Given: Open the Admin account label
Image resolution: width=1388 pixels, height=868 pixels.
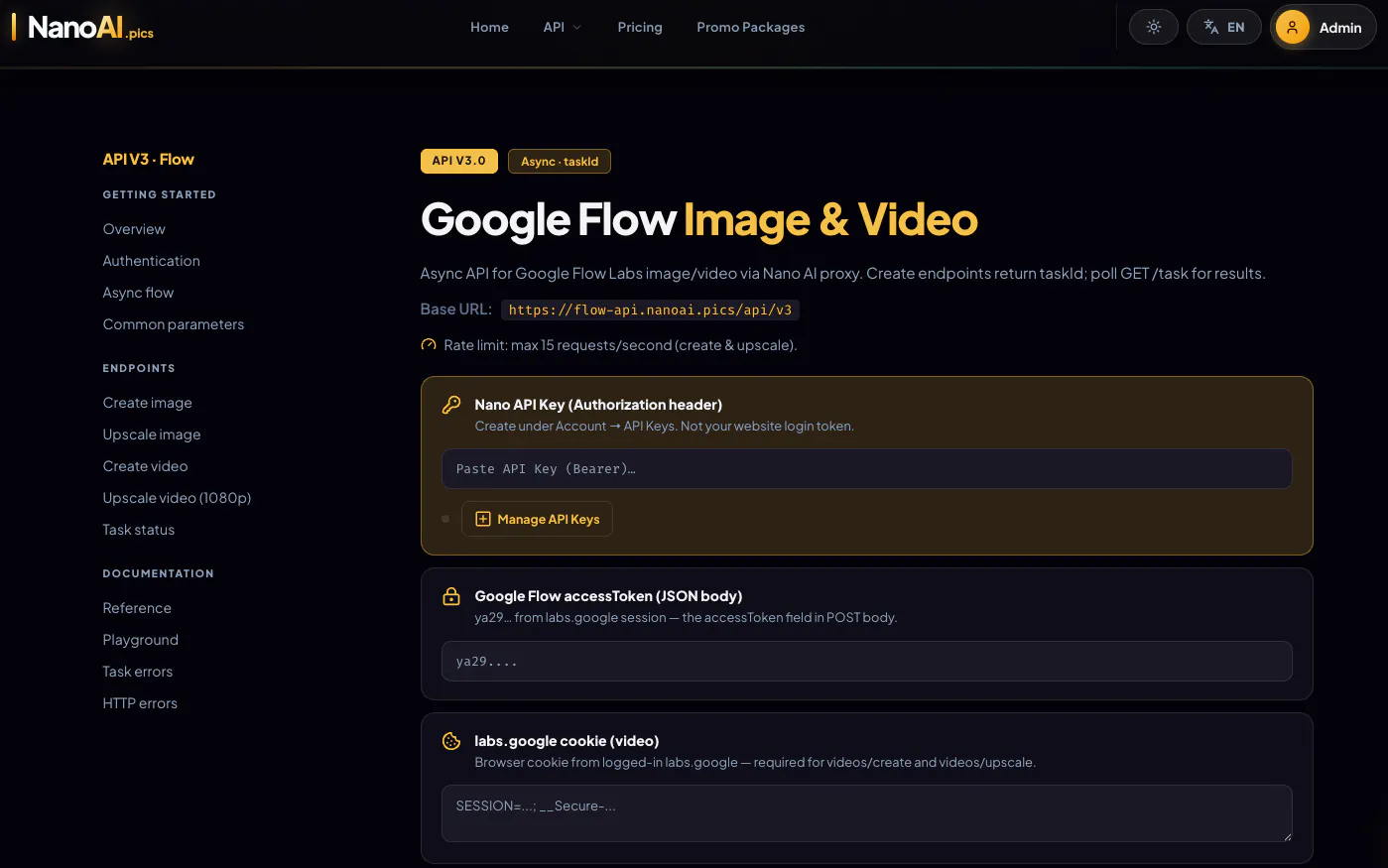Looking at the screenshot, I should tap(1339, 28).
